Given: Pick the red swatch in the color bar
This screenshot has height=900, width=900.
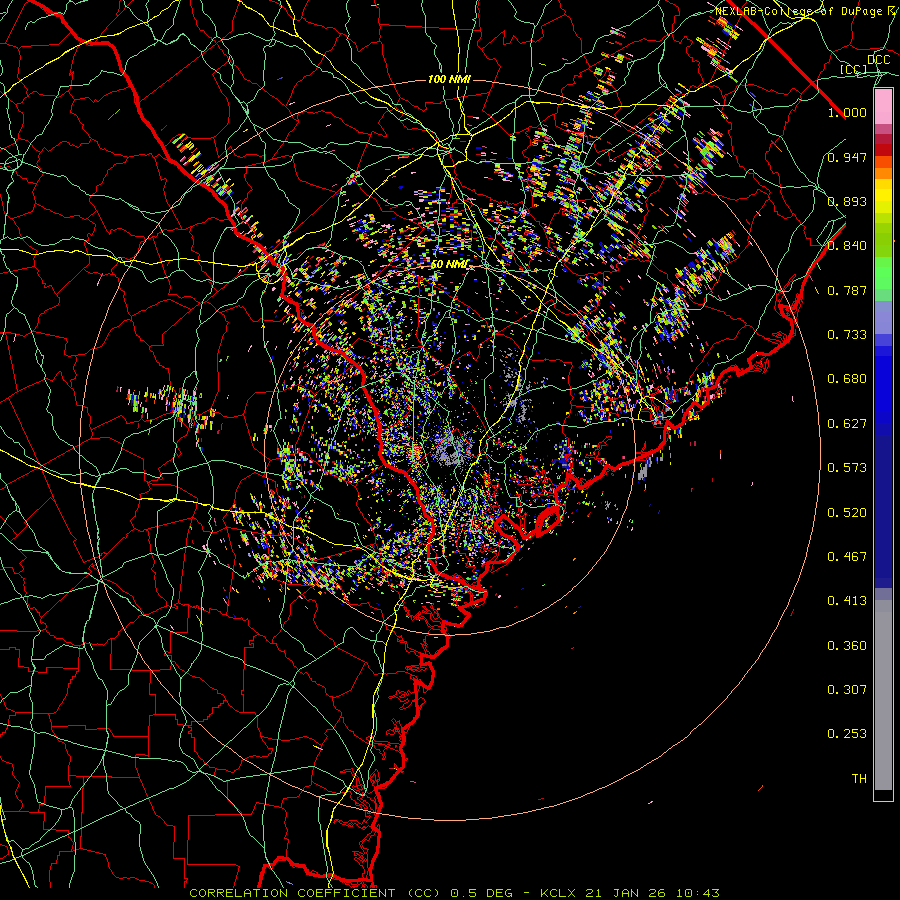Looking at the screenshot, I should point(883,150).
